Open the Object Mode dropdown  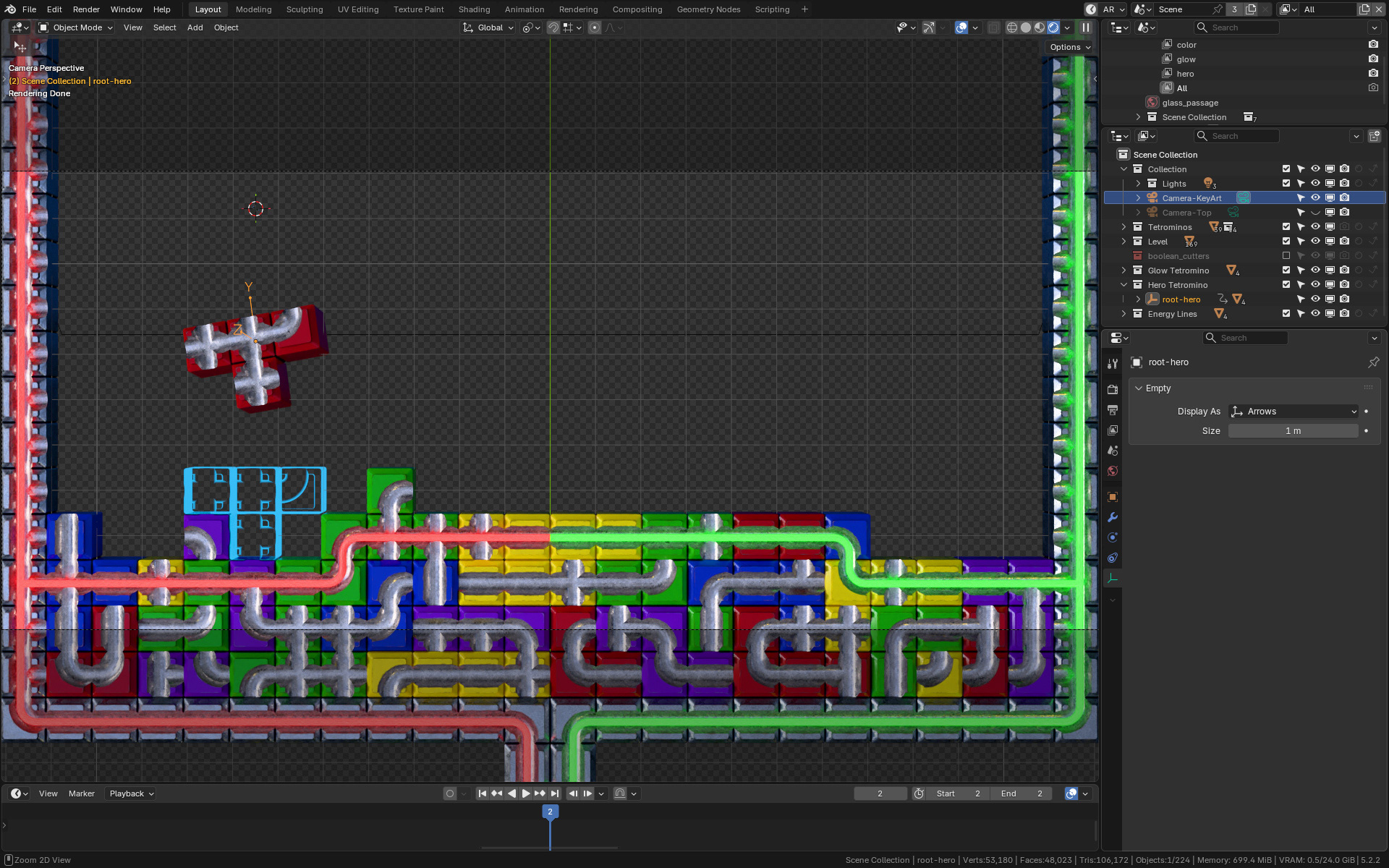[76, 27]
